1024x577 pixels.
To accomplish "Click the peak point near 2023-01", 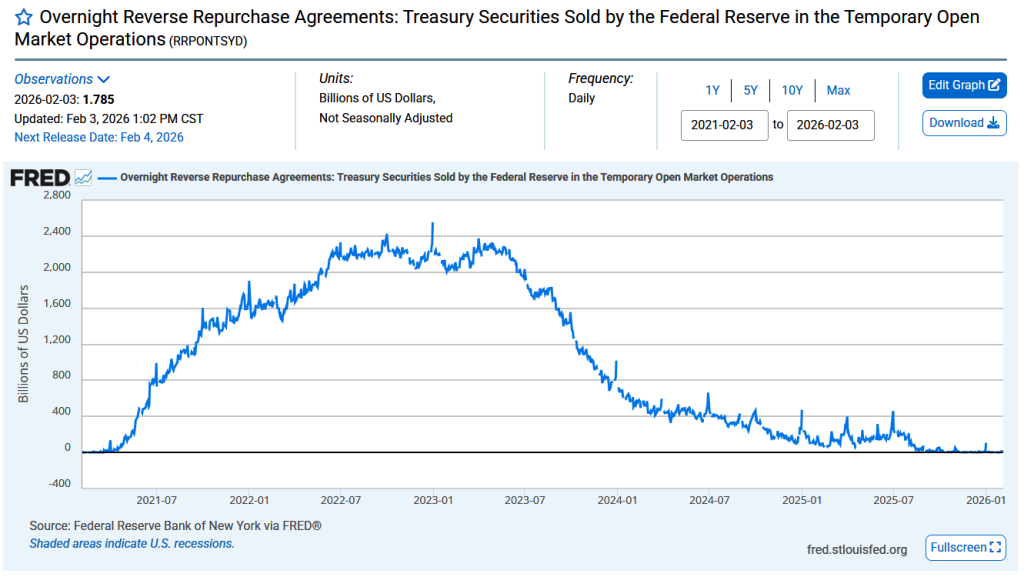I will coord(432,224).
